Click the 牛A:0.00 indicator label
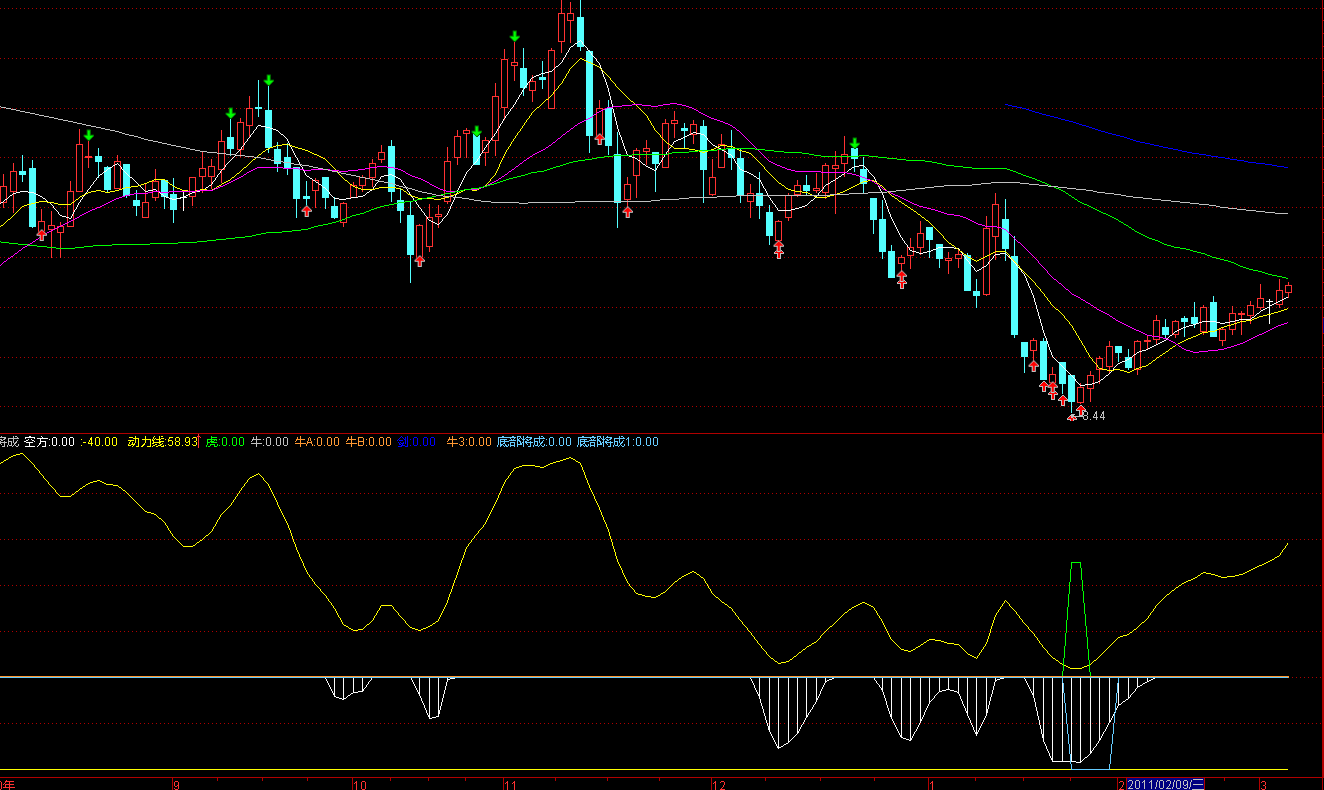 (317, 441)
